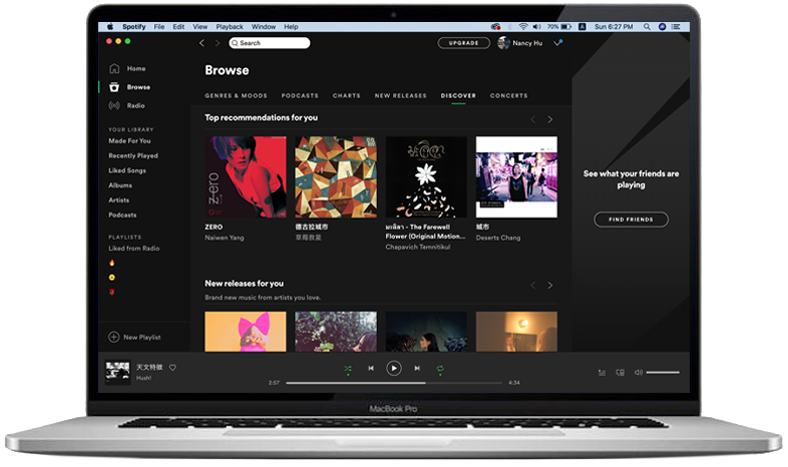Mute with the volume speaker icon
Screen dimensions: 788x467
(638, 372)
